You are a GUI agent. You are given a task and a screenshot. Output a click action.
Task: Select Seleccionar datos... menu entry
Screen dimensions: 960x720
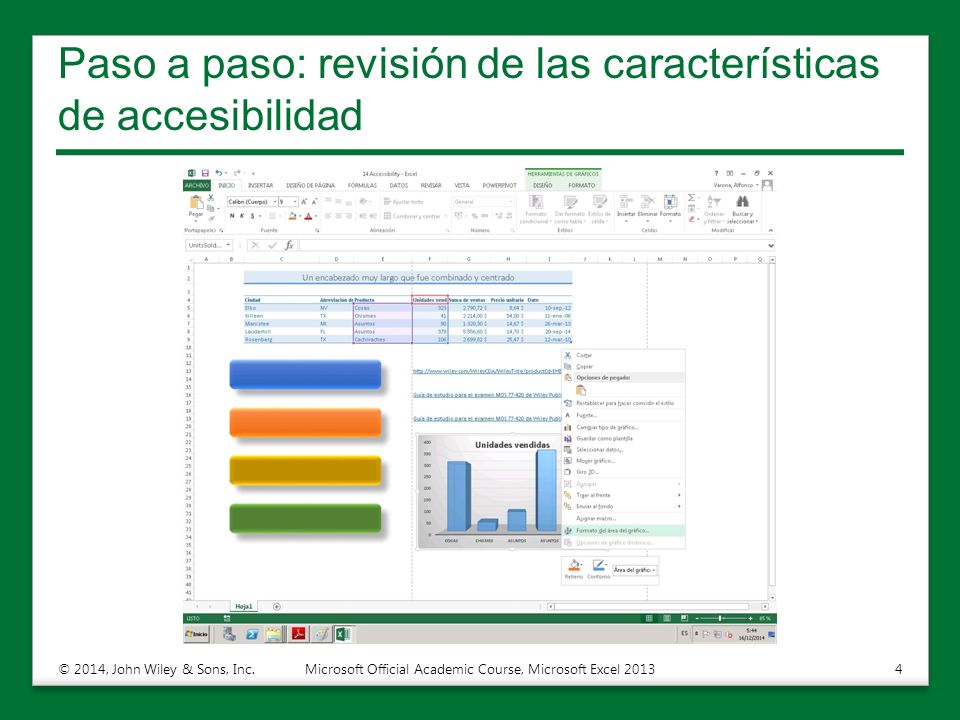click(623, 449)
